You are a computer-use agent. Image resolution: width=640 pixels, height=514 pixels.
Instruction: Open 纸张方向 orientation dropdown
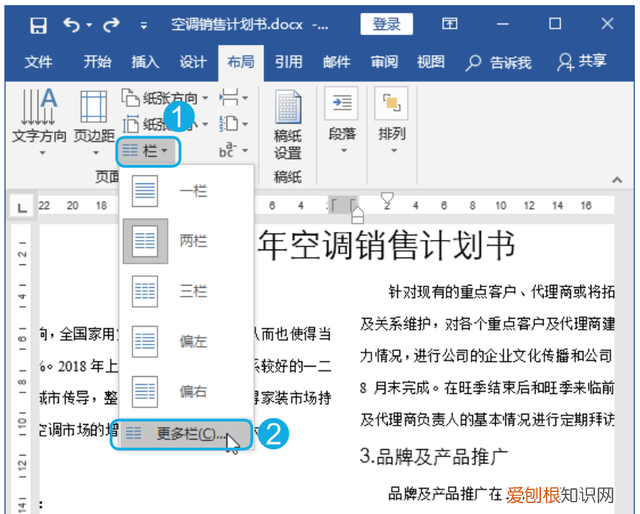(x=165, y=98)
